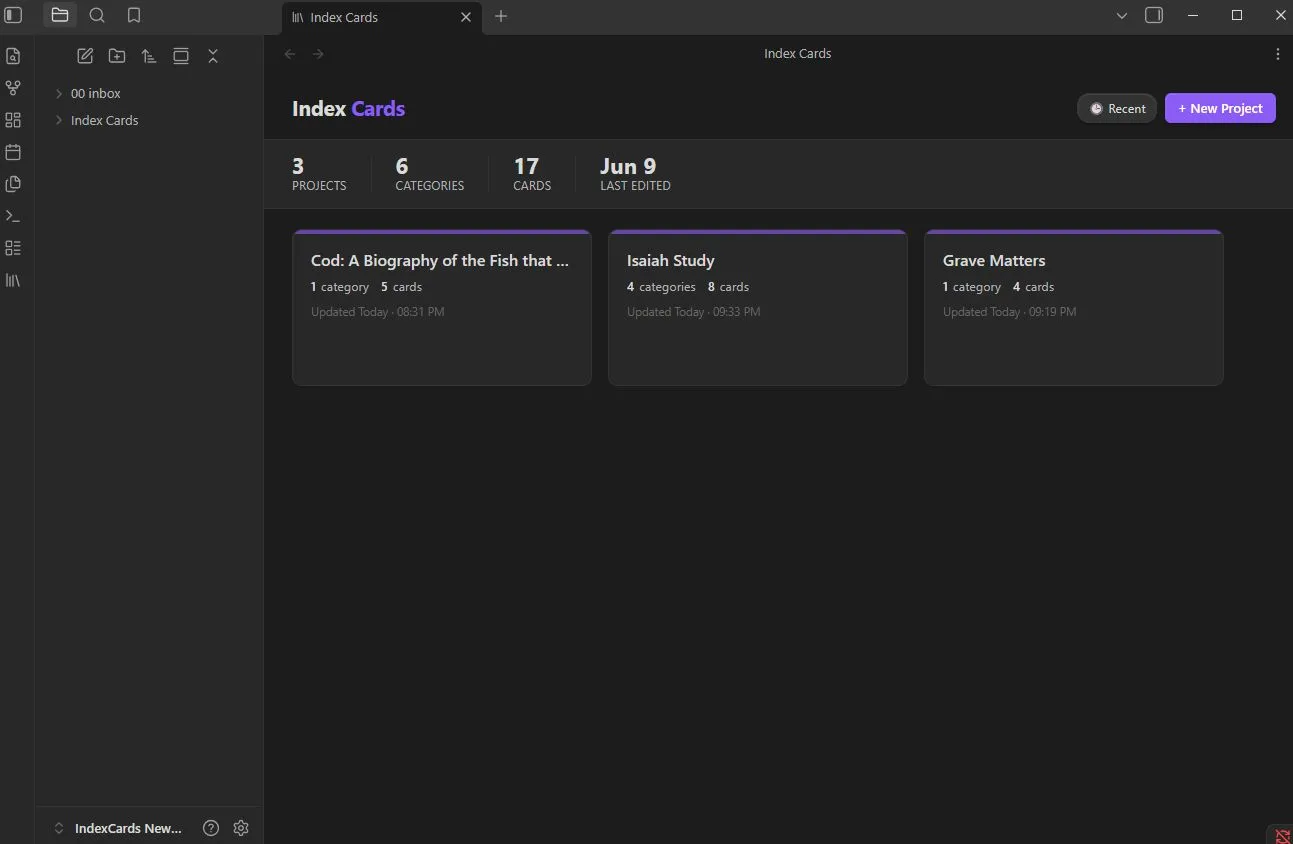Open quick switcher file-search ribbon icon
1293x844 pixels.
coord(13,56)
